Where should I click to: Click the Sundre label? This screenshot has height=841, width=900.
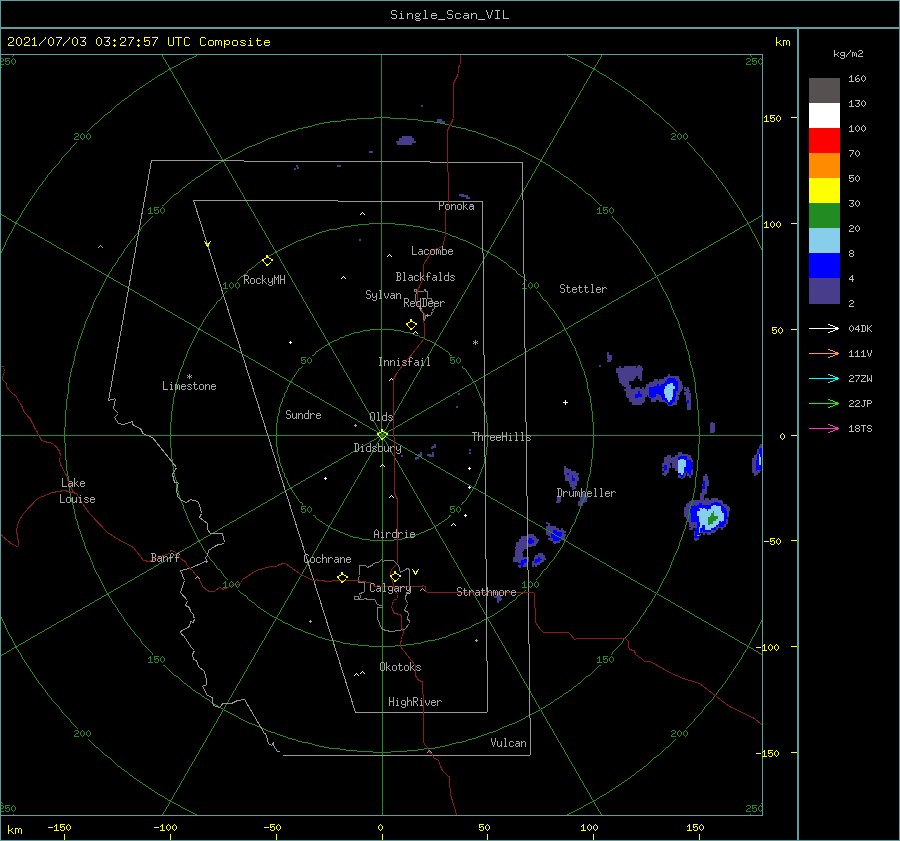(x=303, y=414)
